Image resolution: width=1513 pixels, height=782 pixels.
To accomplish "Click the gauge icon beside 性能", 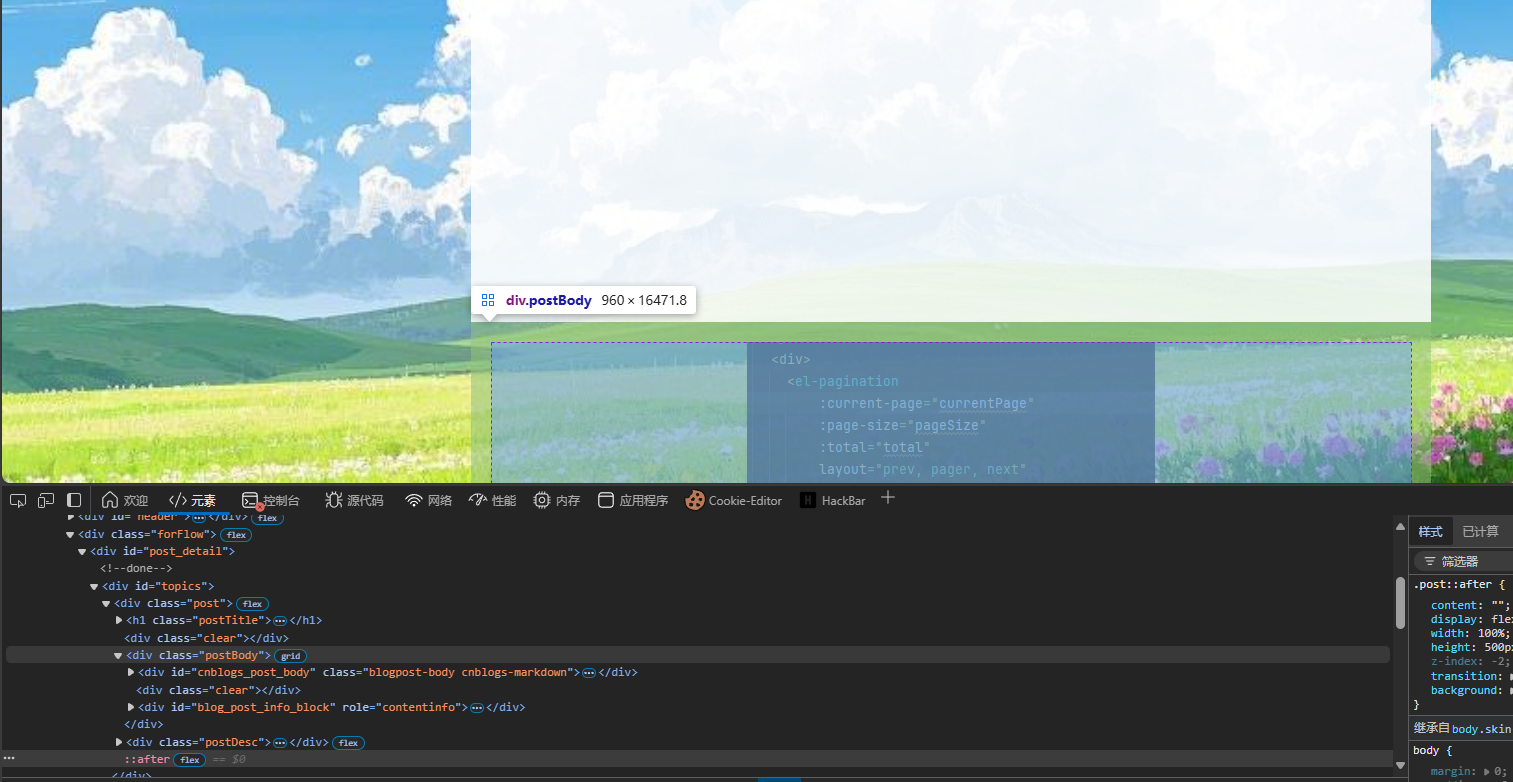I will tap(477, 500).
